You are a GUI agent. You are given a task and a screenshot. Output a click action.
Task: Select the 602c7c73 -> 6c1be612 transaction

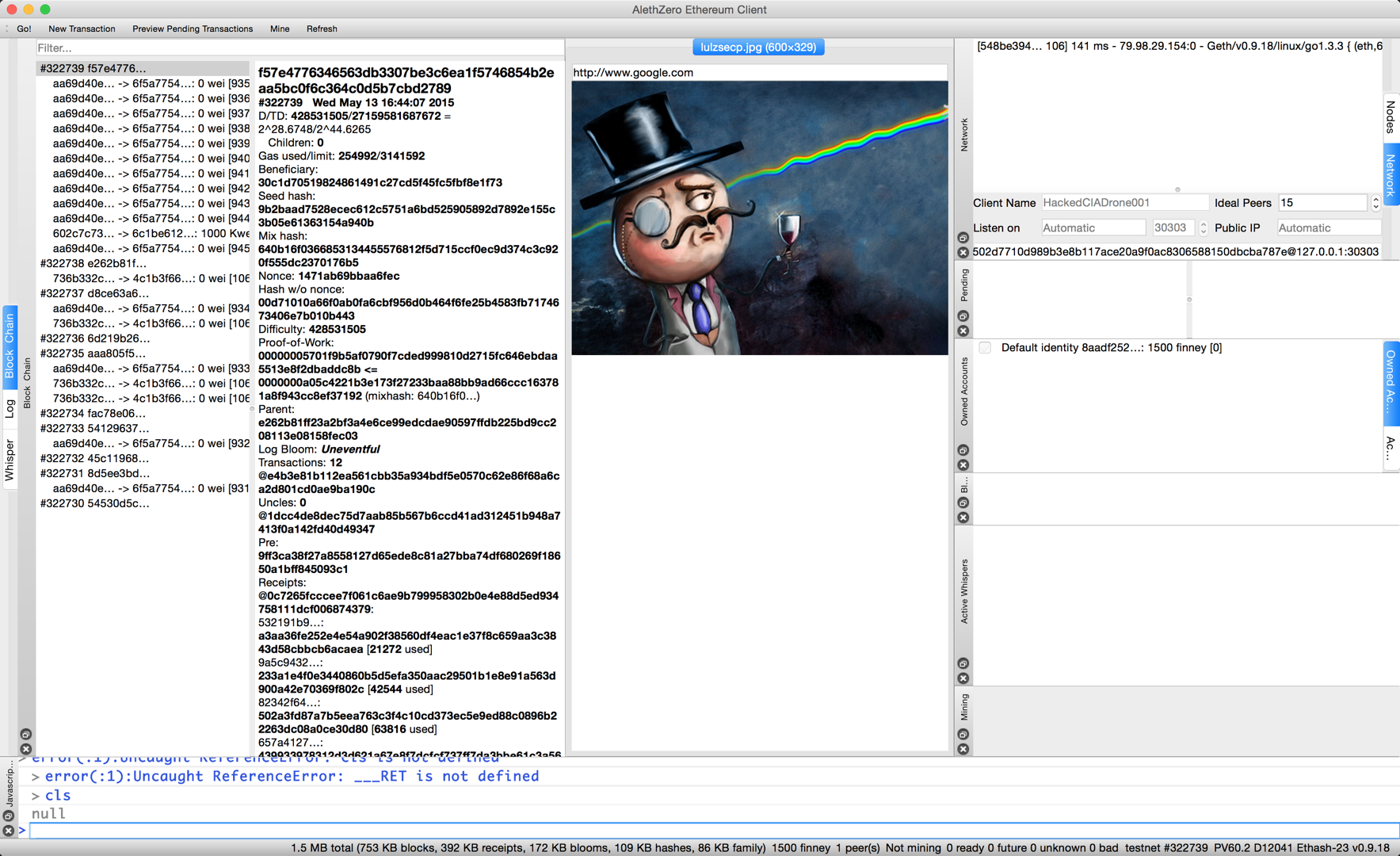pos(151,233)
